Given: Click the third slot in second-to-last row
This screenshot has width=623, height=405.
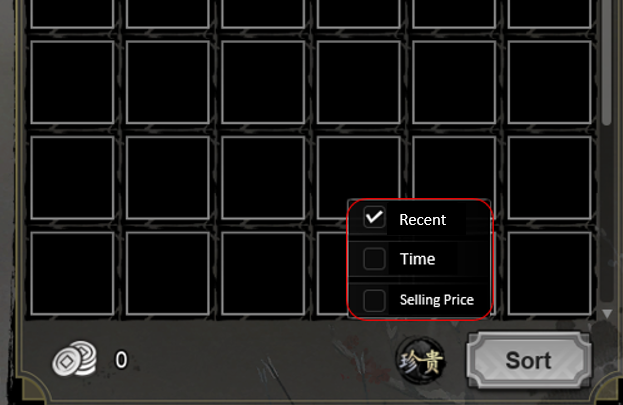Looking at the screenshot, I should coord(263,178).
